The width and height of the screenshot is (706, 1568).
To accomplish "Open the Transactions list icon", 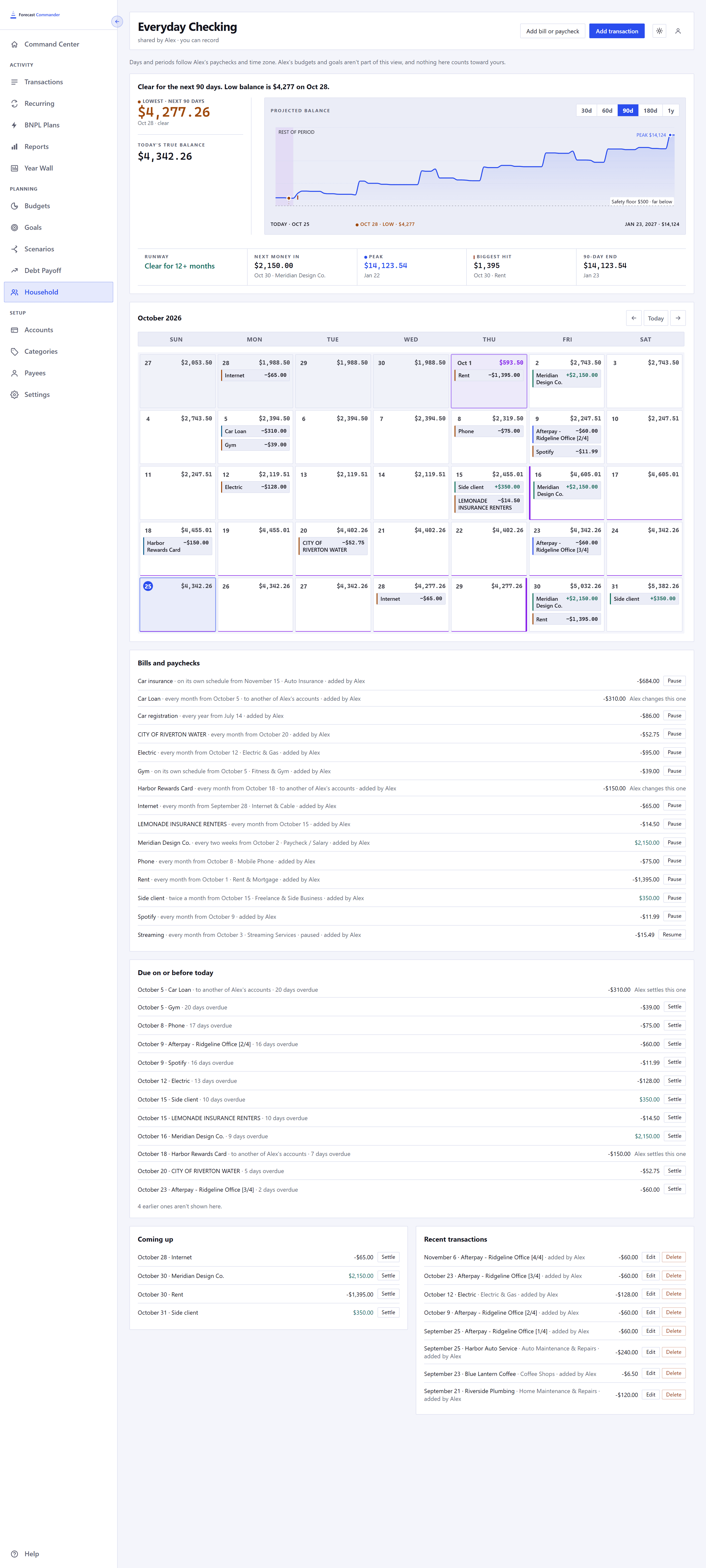I will click(15, 82).
